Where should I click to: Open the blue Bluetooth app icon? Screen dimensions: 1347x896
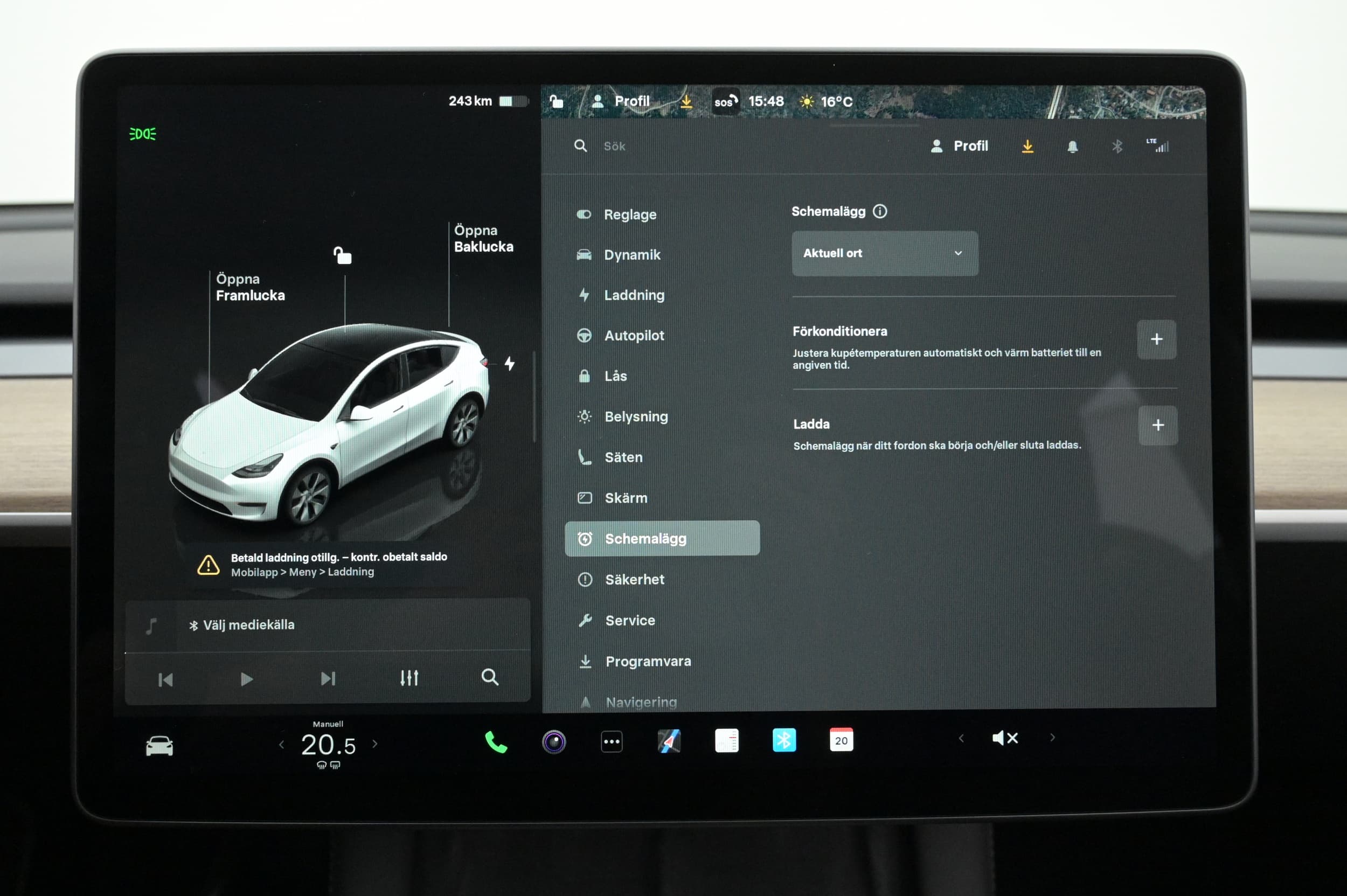click(x=784, y=740)
